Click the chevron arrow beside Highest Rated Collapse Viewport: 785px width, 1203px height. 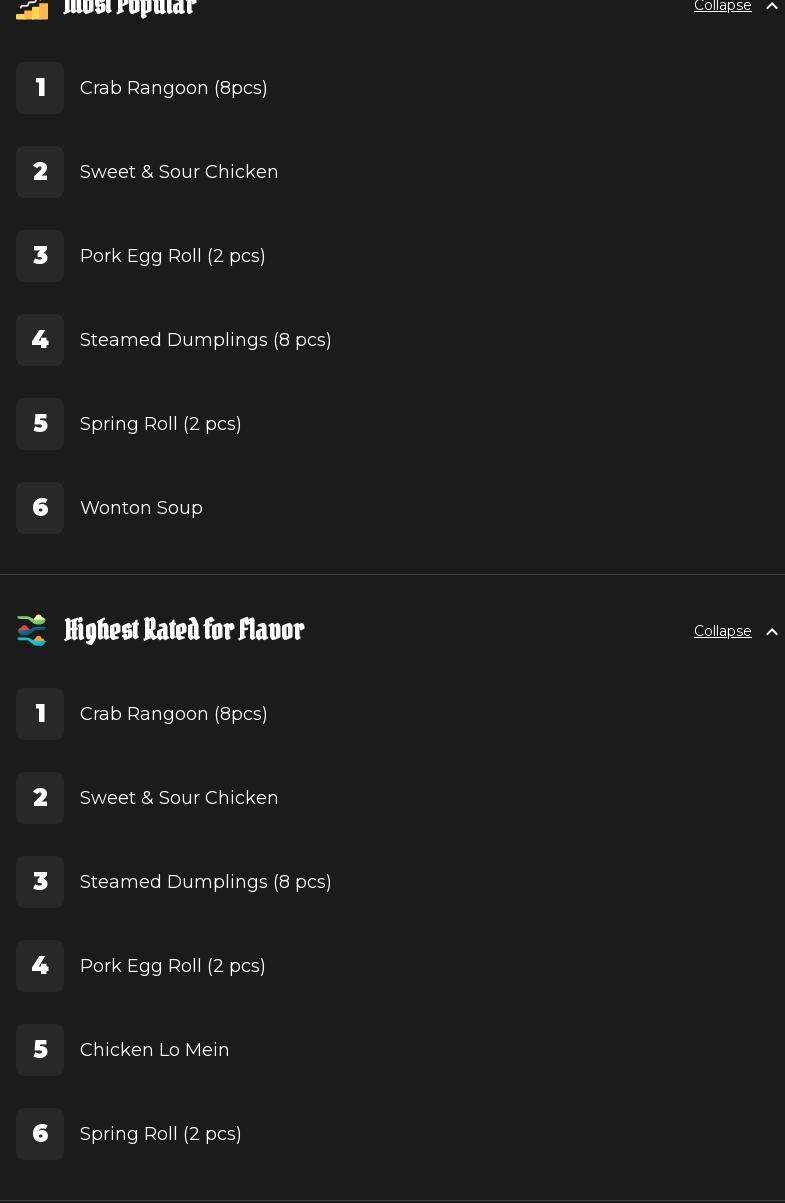772,632
